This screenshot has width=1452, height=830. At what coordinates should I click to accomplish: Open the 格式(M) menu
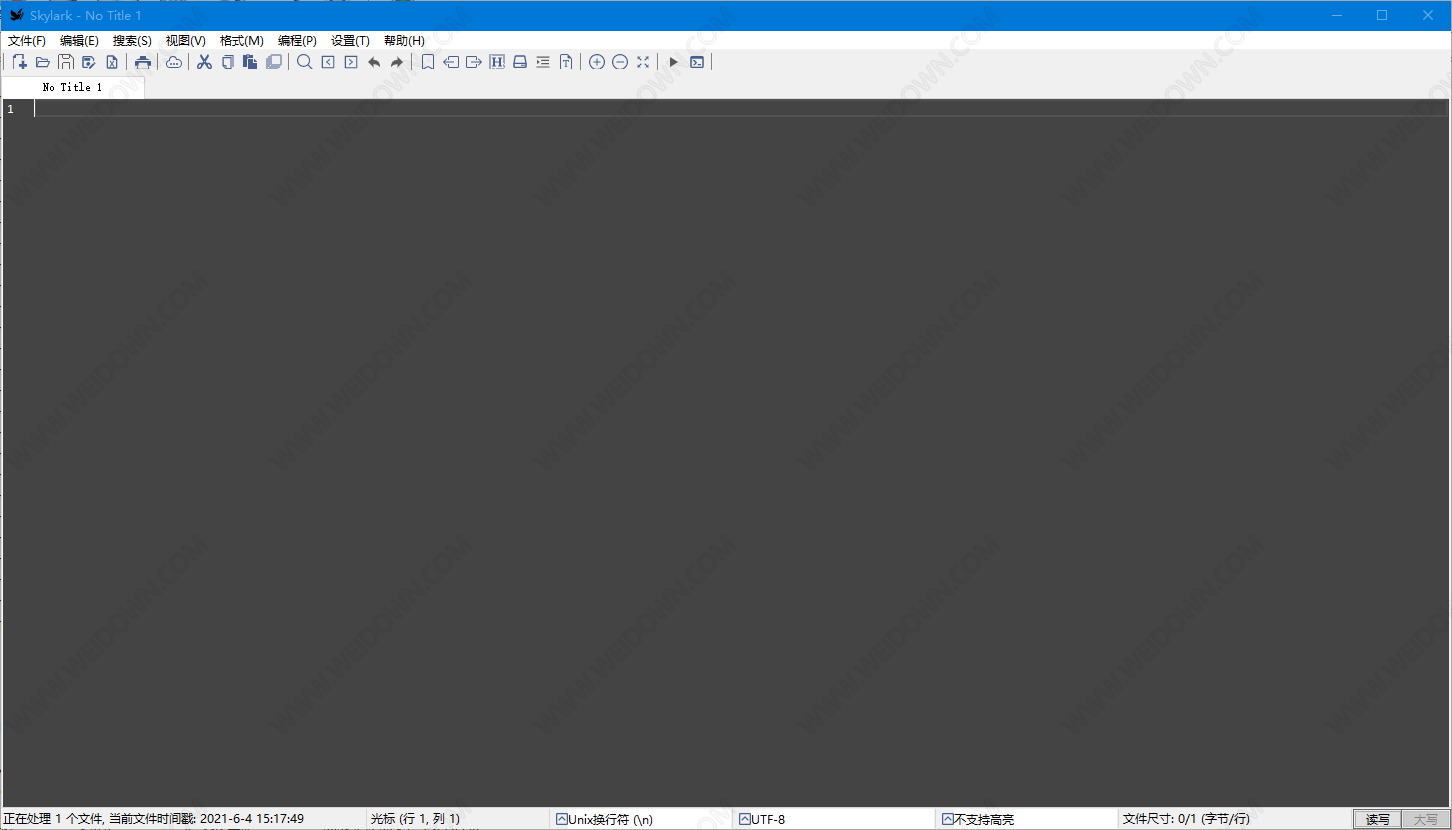(242, 41)
